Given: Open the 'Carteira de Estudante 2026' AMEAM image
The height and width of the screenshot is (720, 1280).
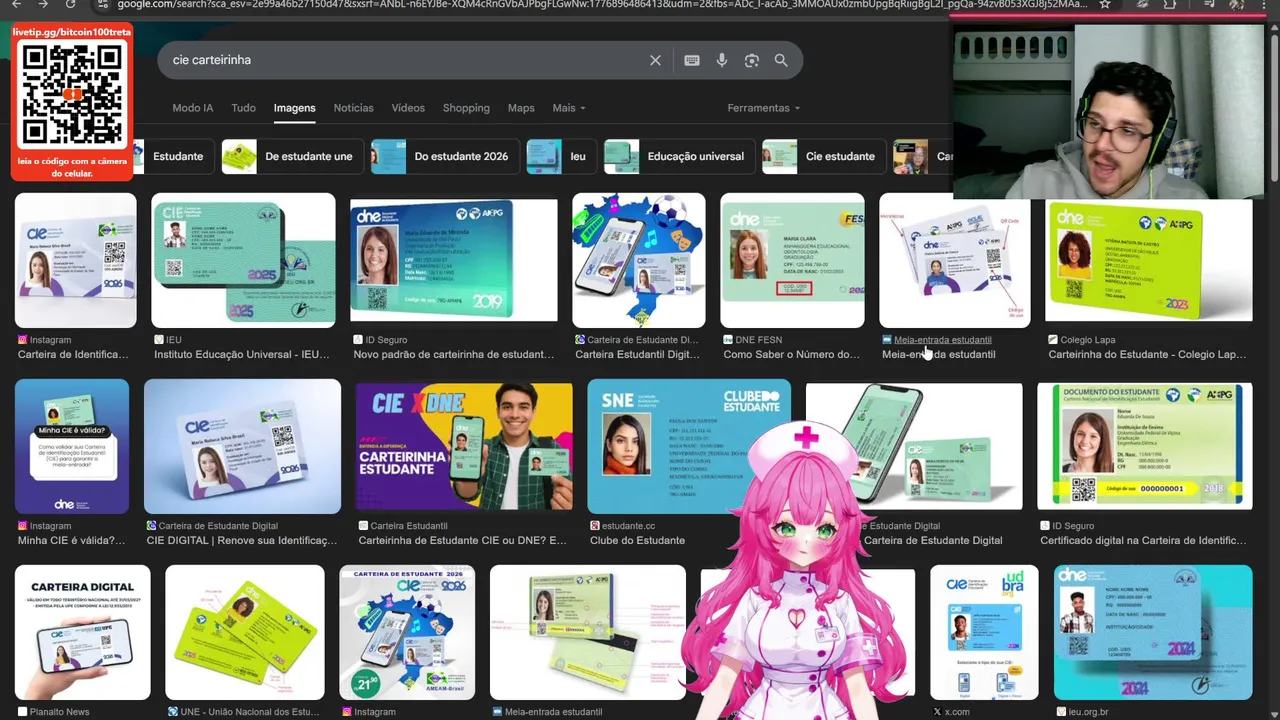Looking at the screenshot, I should (x=407, y=632).
